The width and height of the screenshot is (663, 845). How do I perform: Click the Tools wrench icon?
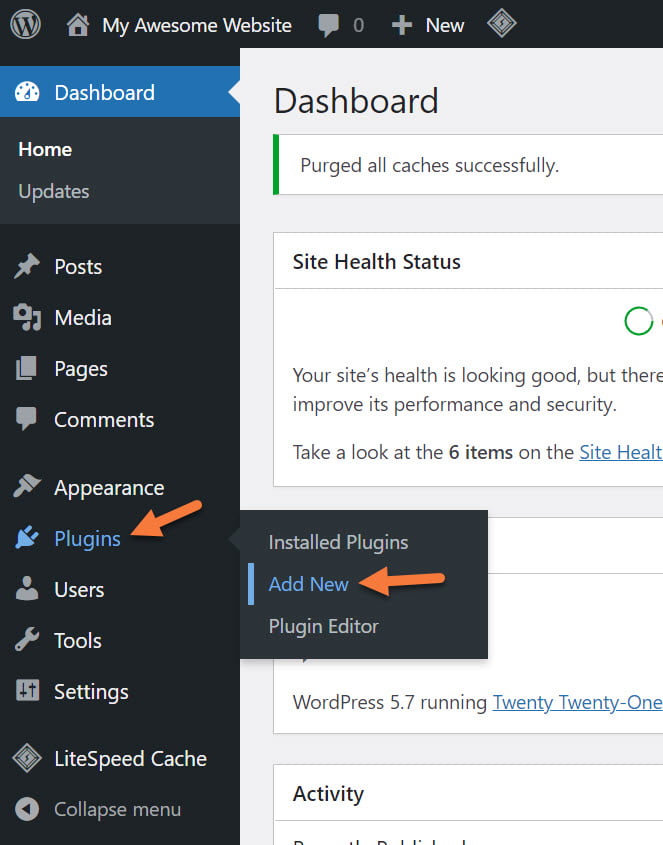[27, 641]
